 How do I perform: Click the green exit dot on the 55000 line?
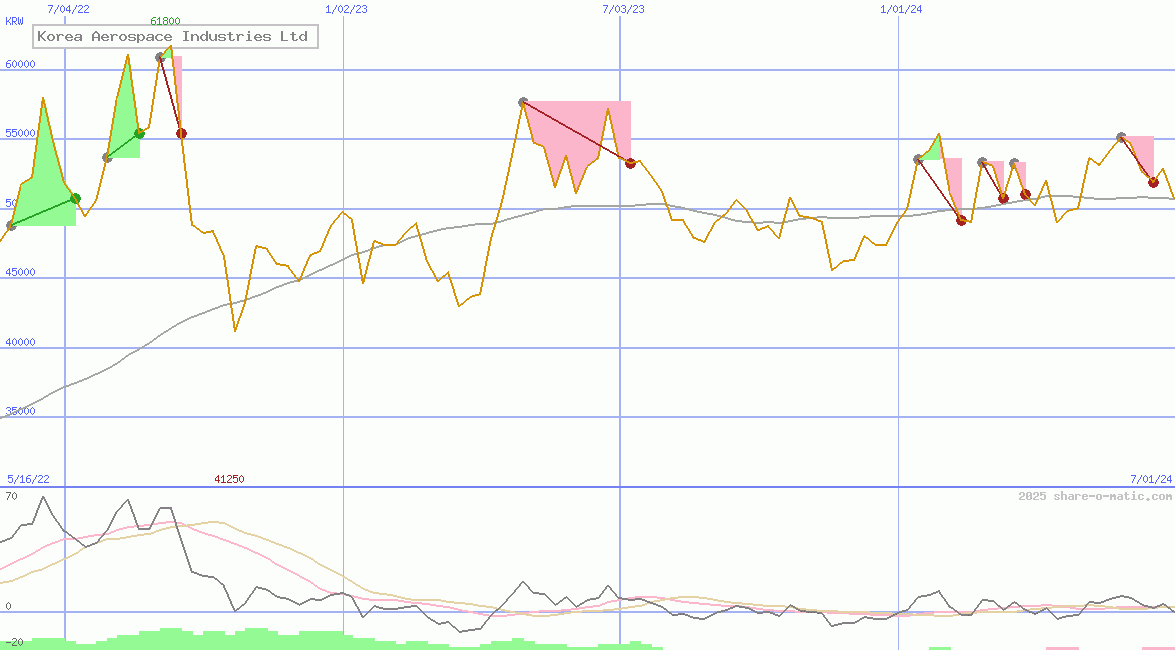point(139,133)
